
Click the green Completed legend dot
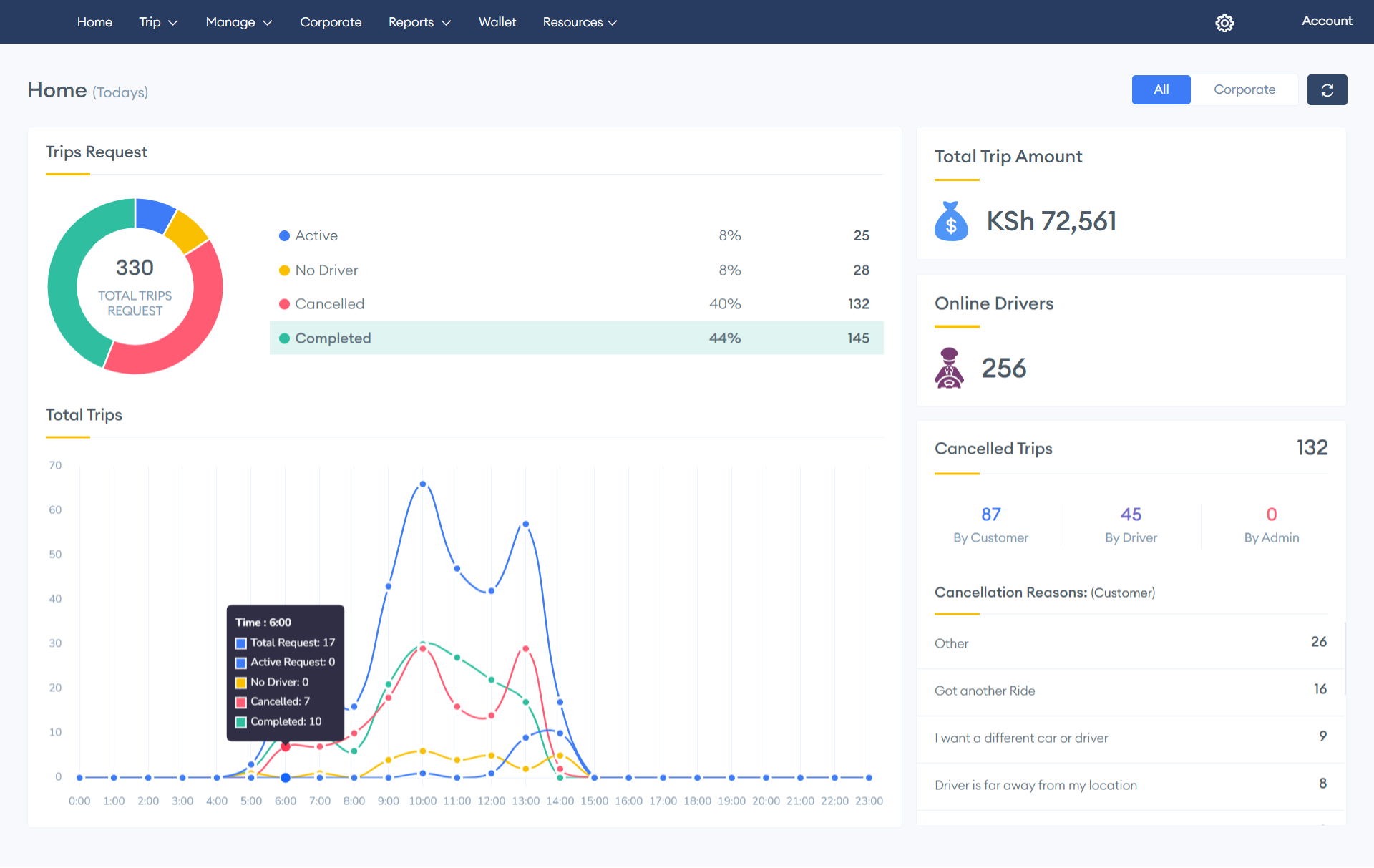pos(285,338)
